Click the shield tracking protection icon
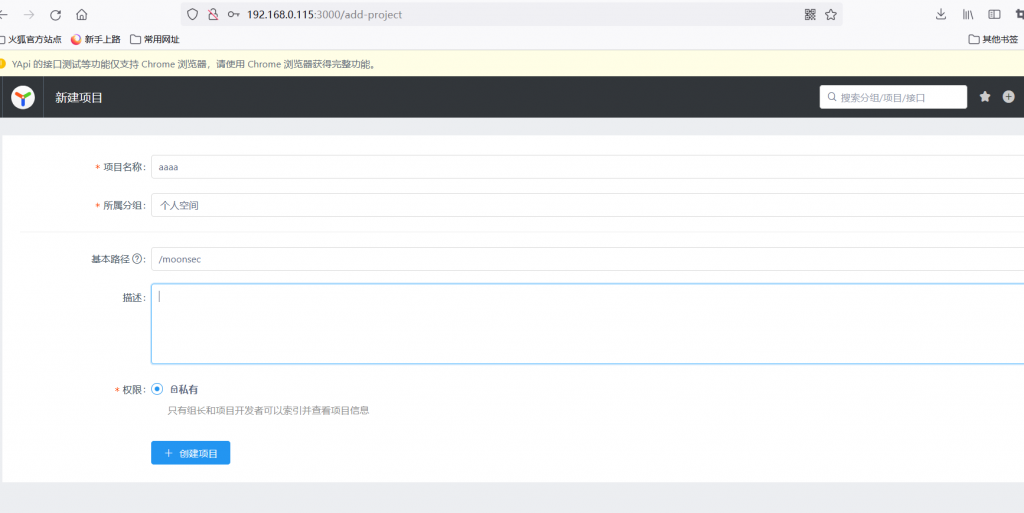This screenshot has width=1024, height=513. click(193, 15)
